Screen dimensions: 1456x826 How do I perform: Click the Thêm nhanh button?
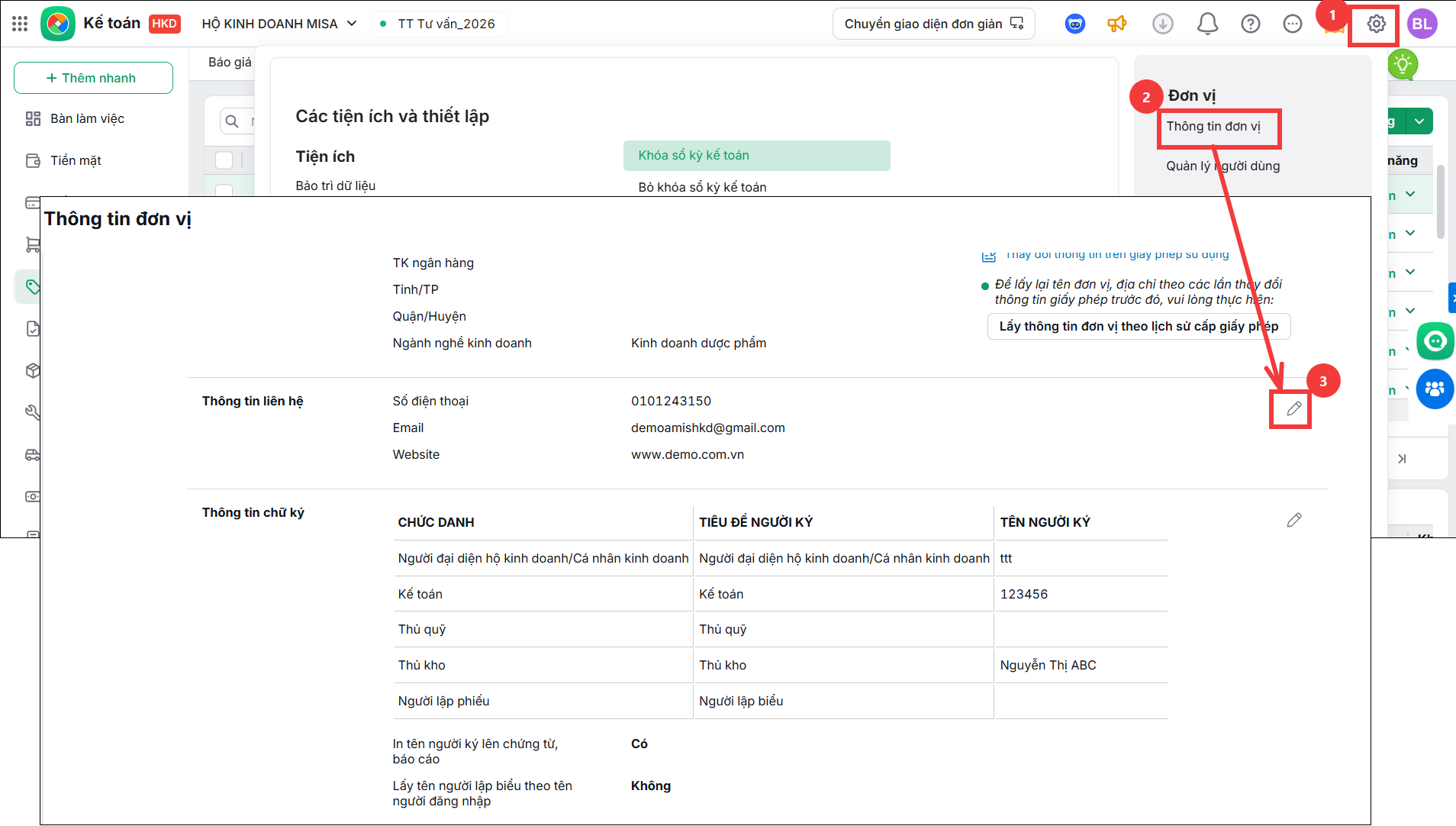point(93,78)
